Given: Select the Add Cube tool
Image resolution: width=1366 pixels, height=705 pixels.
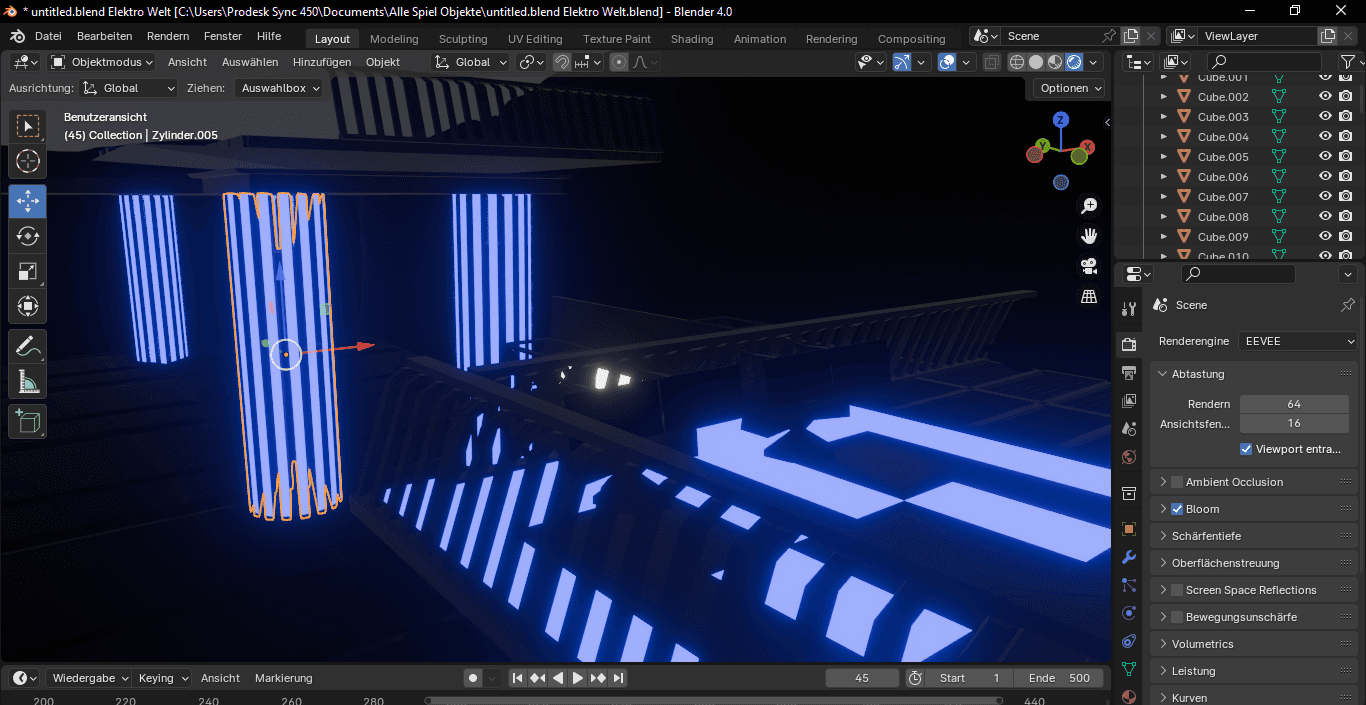Looking at the screenshot, I should 28,421.
